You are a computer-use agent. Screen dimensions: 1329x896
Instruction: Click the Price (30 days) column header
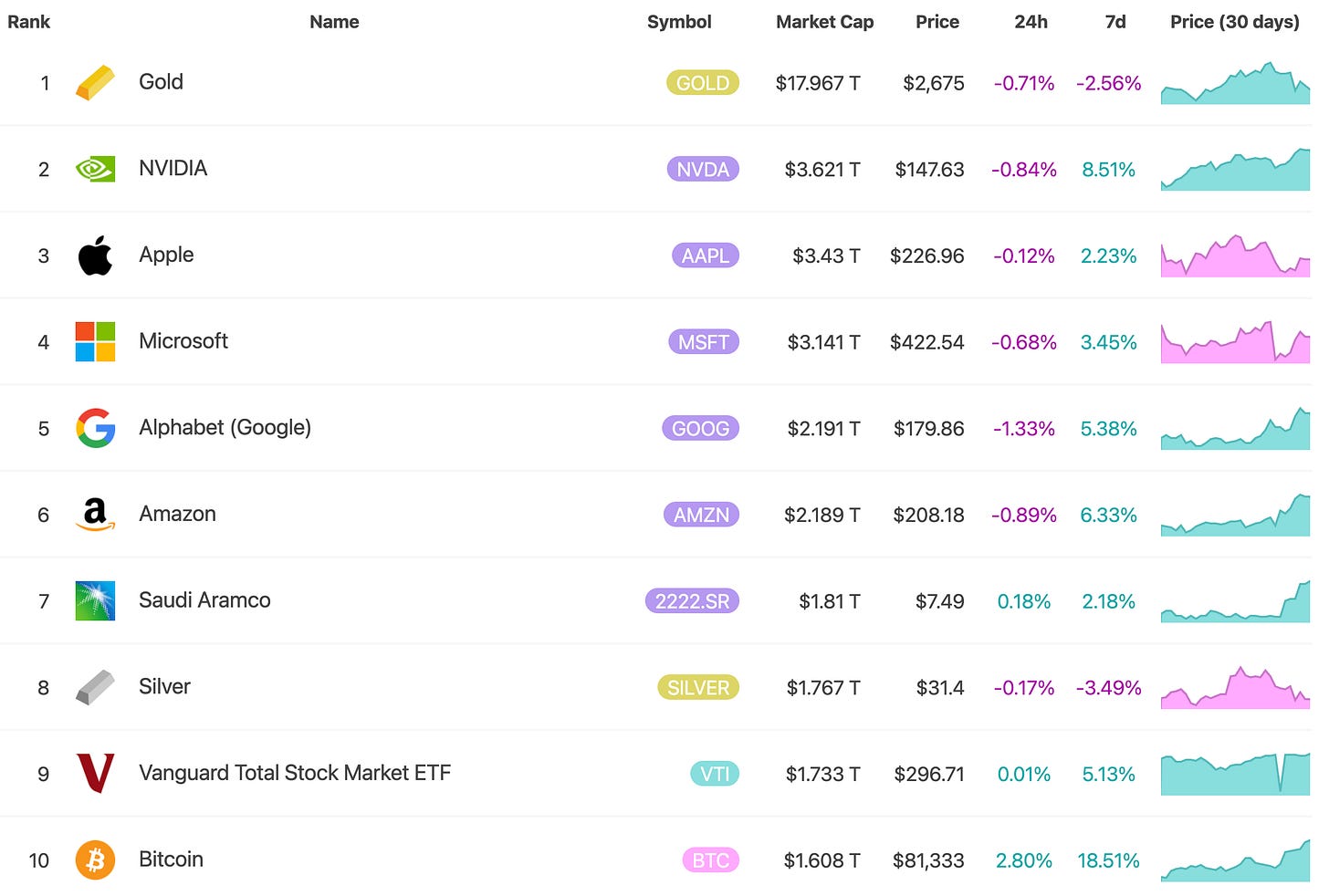pos(1234,22)
